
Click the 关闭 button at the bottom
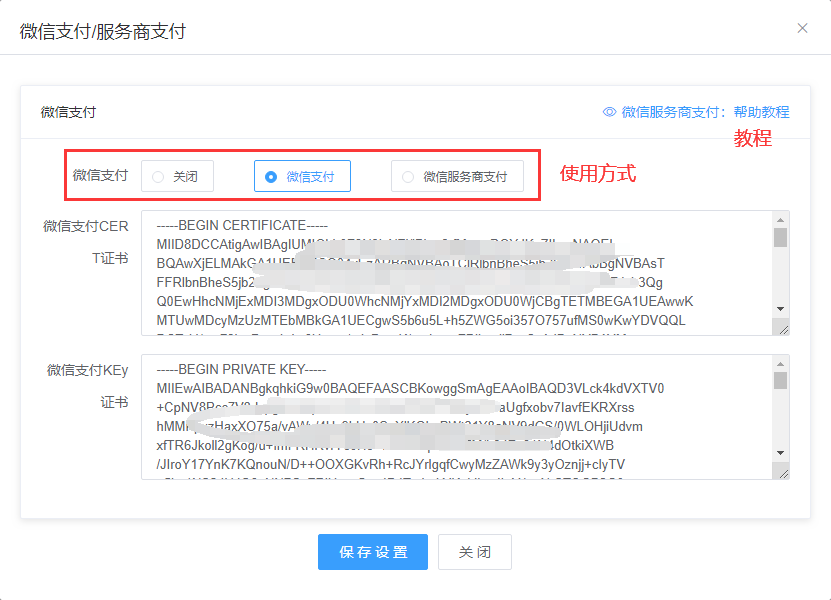474,552
